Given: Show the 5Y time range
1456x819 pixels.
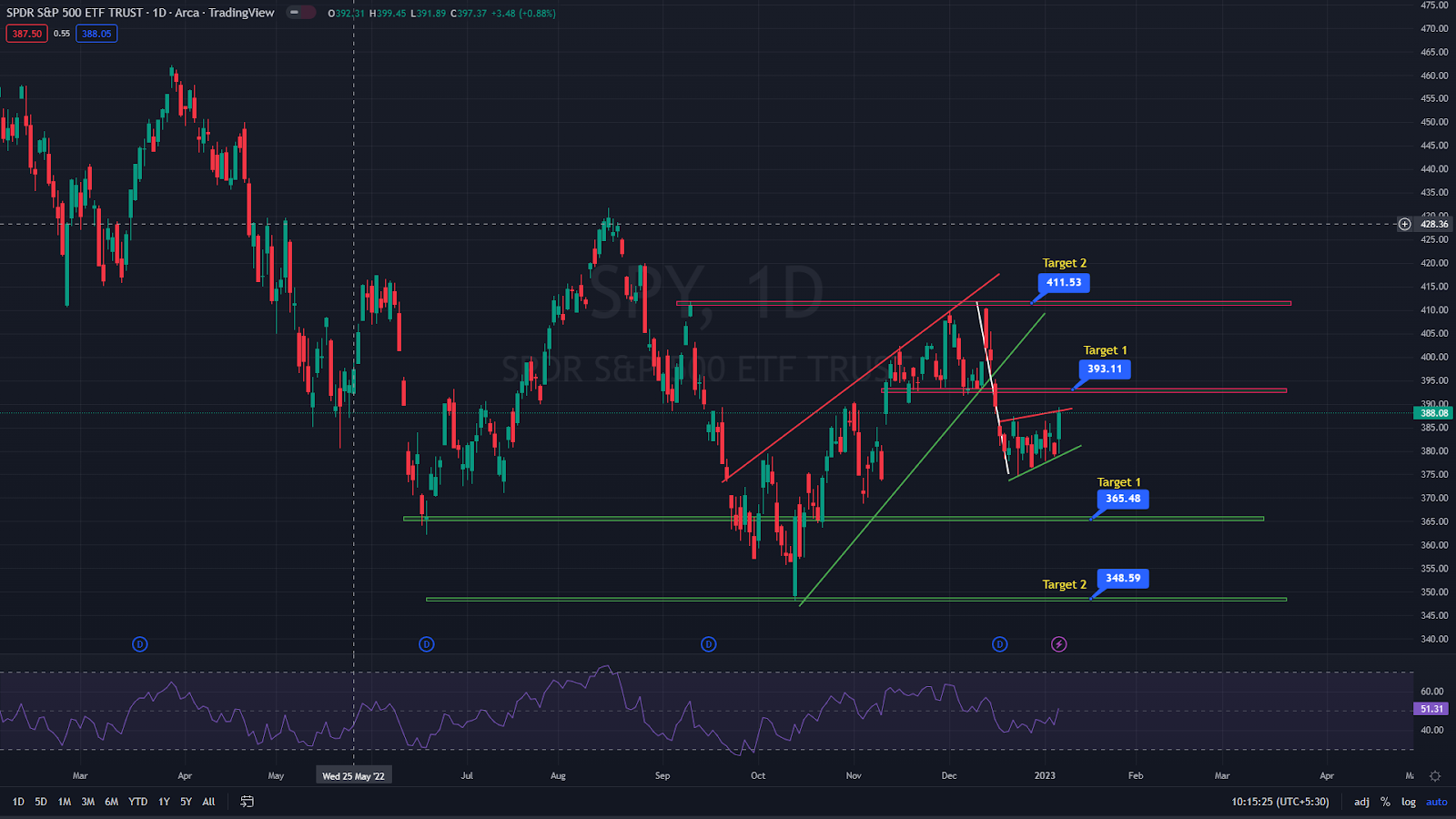Looking at the screenshot, I should [186, 802].
